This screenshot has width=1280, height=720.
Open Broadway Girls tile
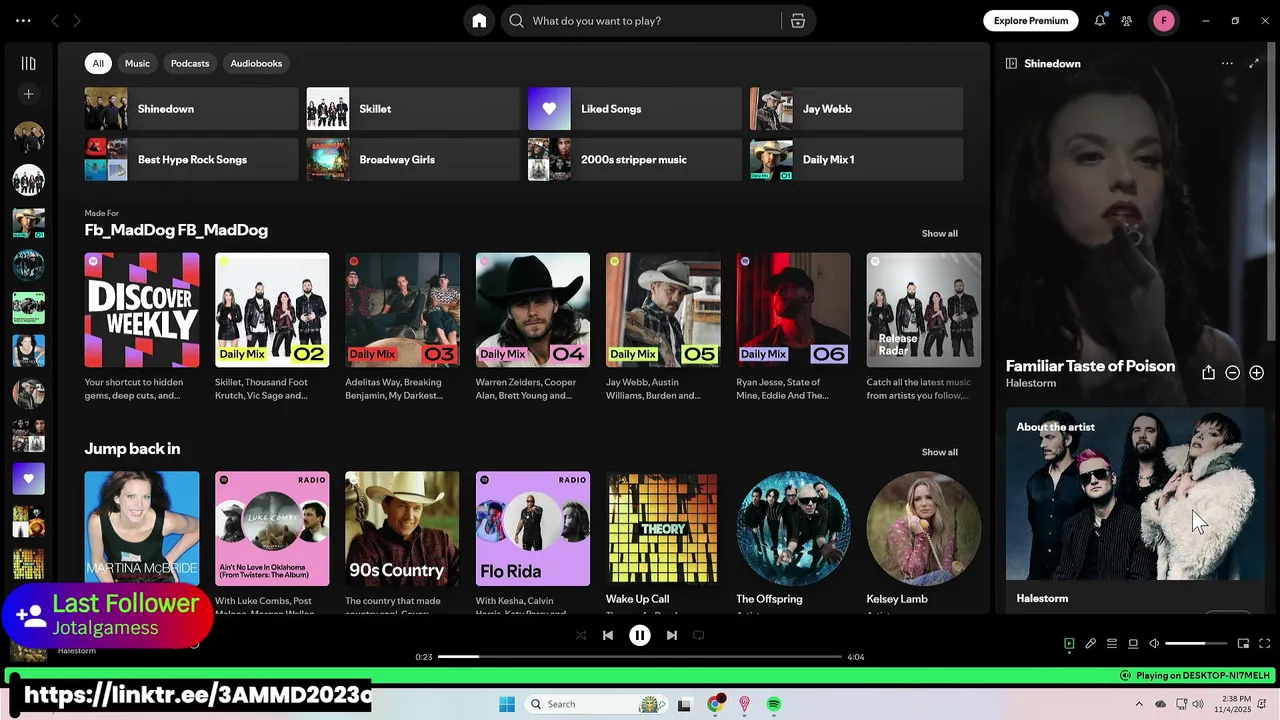click(x=413, y=160)
